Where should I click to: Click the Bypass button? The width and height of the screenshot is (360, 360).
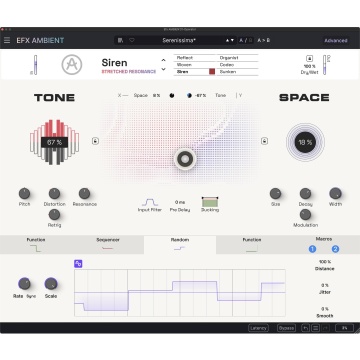tap(286, 328)
